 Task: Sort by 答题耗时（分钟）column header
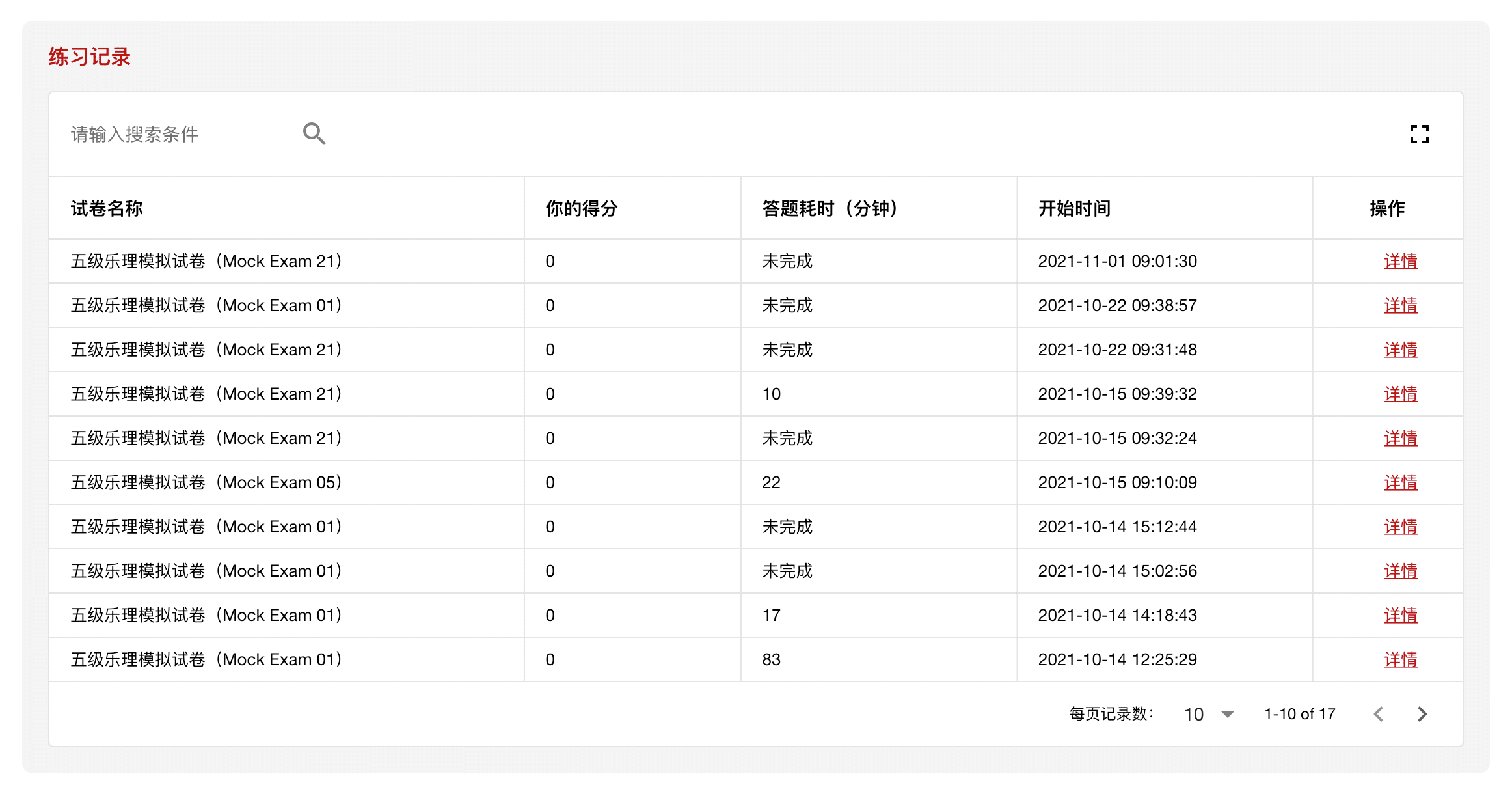coord(831,208)
